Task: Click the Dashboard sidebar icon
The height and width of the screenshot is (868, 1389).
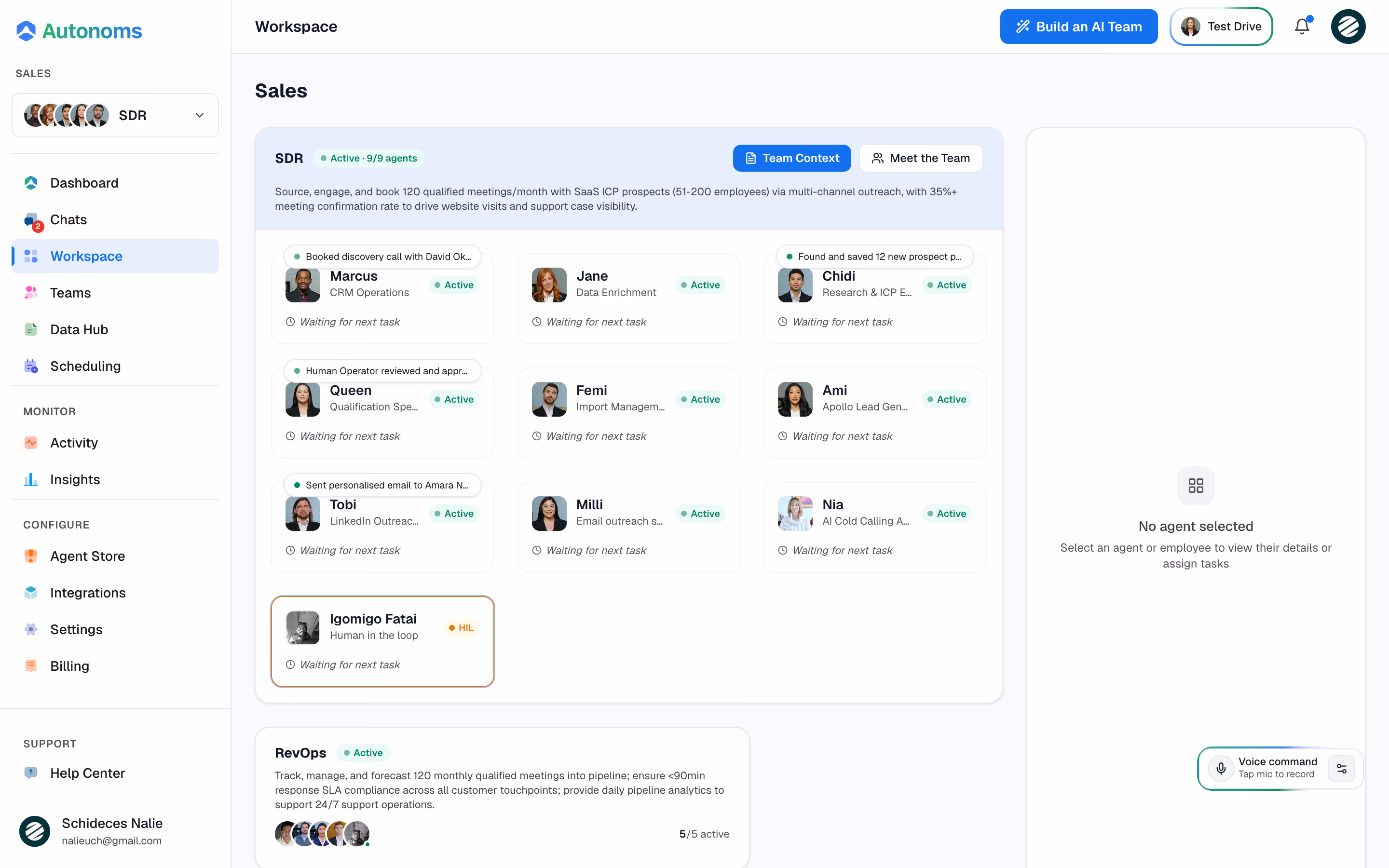Action: click(x=31, y=183)
